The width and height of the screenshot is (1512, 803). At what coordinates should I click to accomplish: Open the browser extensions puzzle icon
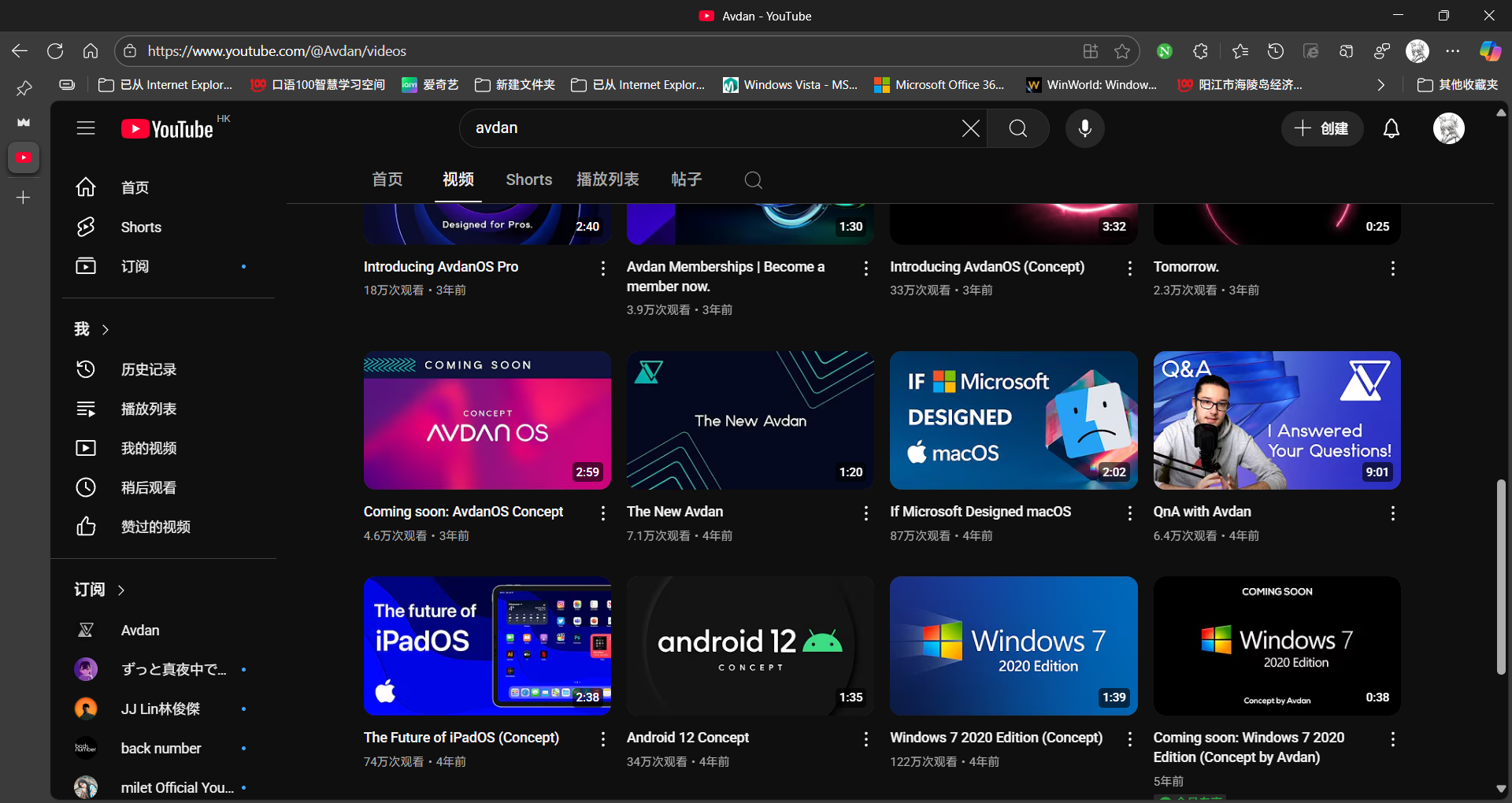(x=1200, y=51)
